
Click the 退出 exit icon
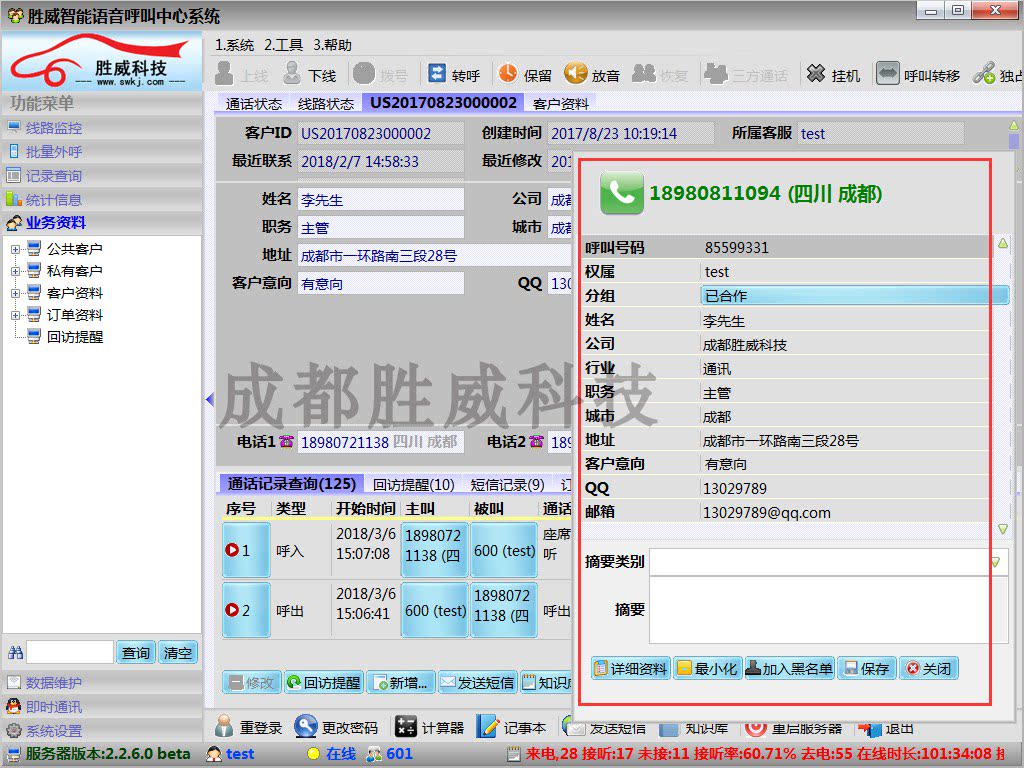[x=869, y=729]
